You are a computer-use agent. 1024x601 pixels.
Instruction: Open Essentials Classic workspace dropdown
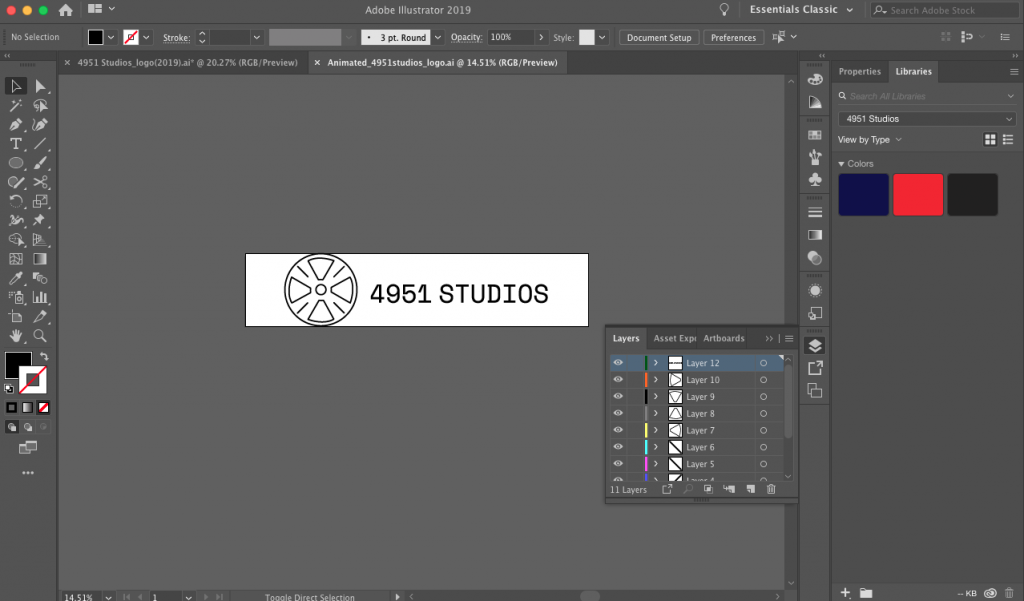tap(801, 10)
